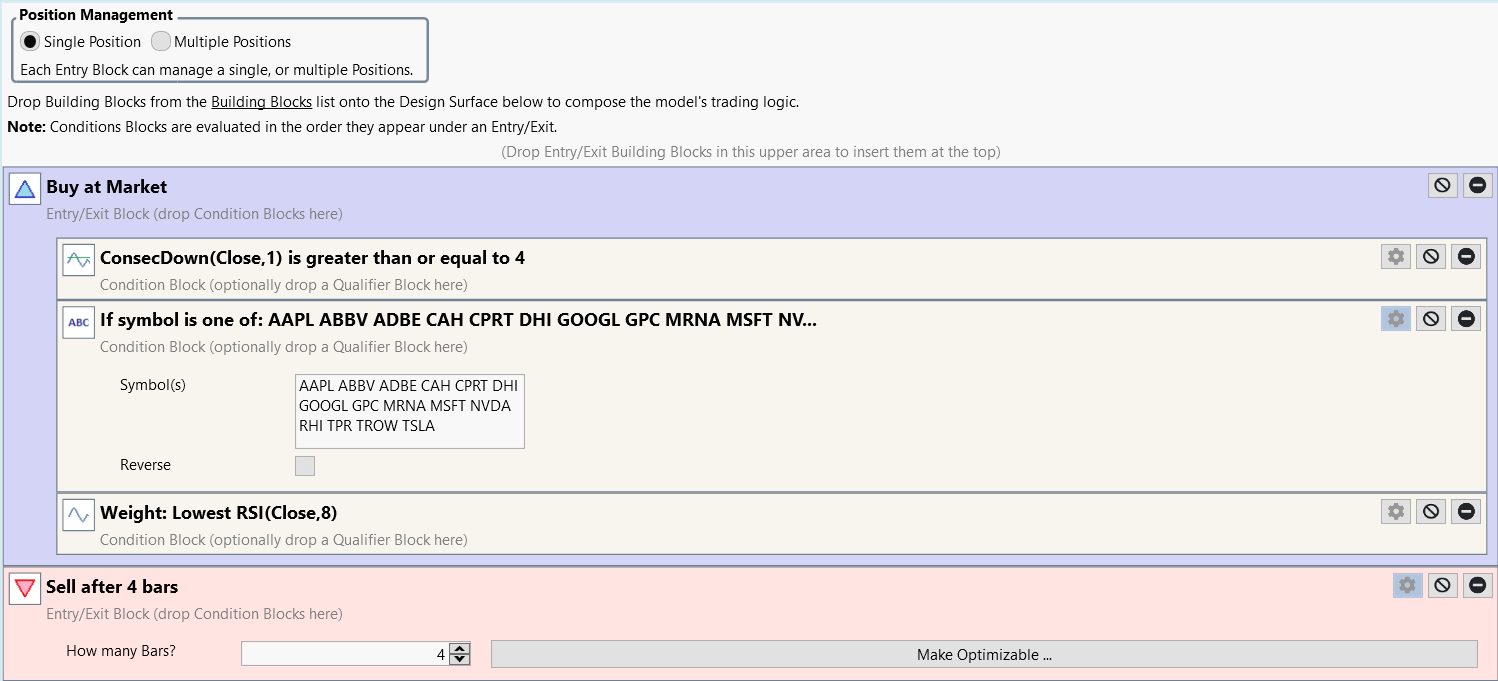Open settings gear for ConsecDown condition
The height and width of the screenshot is (681, 1498).
point(1395,257)
